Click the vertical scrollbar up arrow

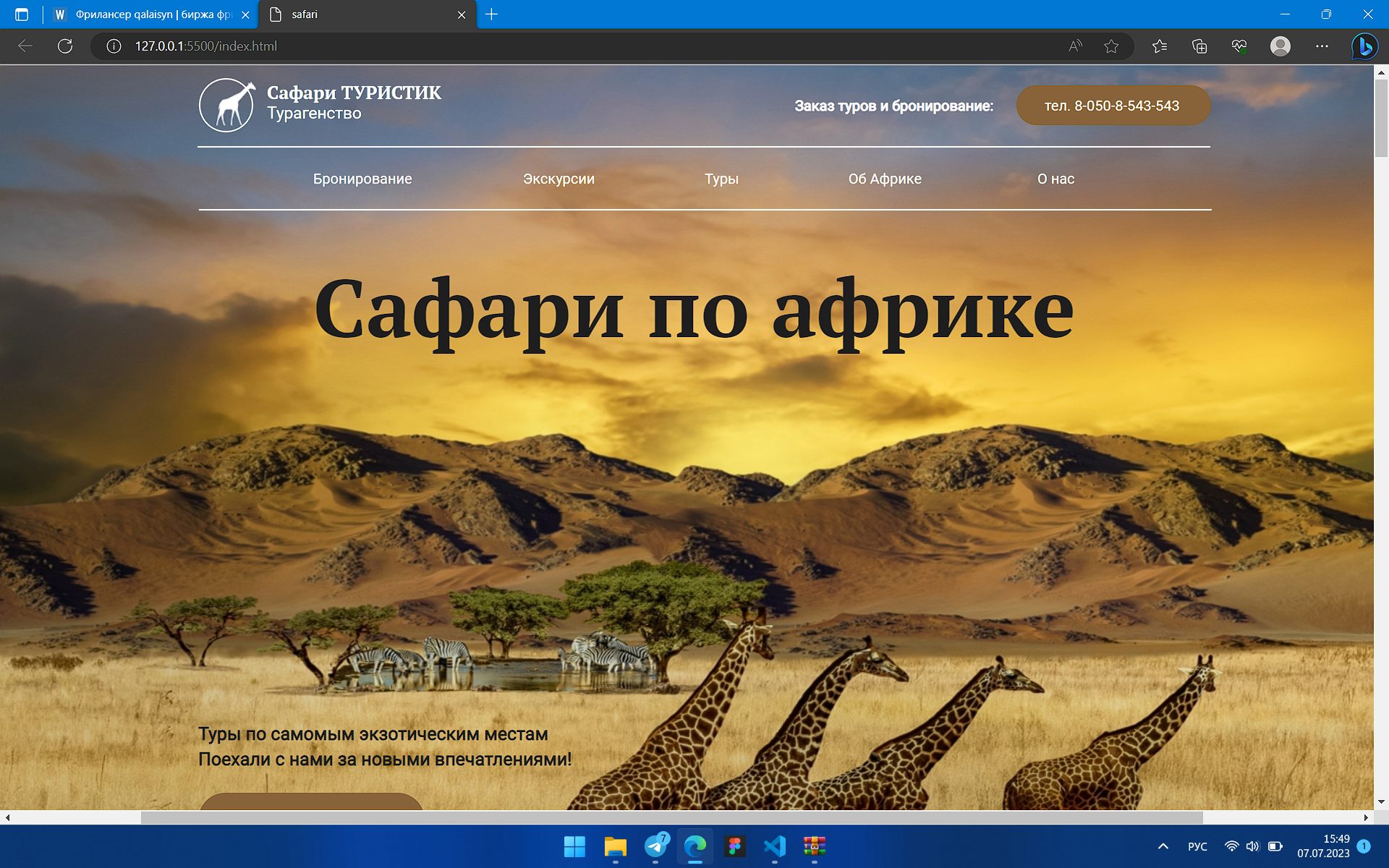pos(1381,72)
